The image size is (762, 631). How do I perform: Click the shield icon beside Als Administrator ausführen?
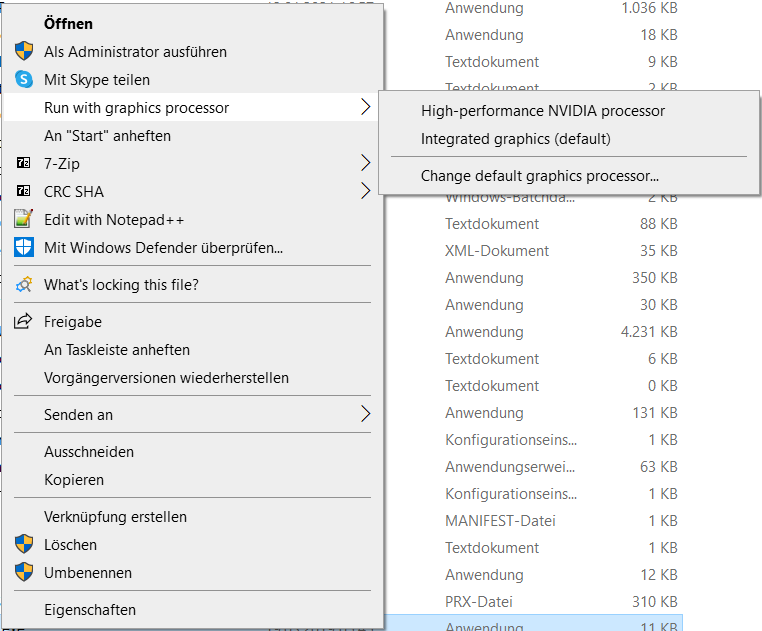(x=23, y=51)
